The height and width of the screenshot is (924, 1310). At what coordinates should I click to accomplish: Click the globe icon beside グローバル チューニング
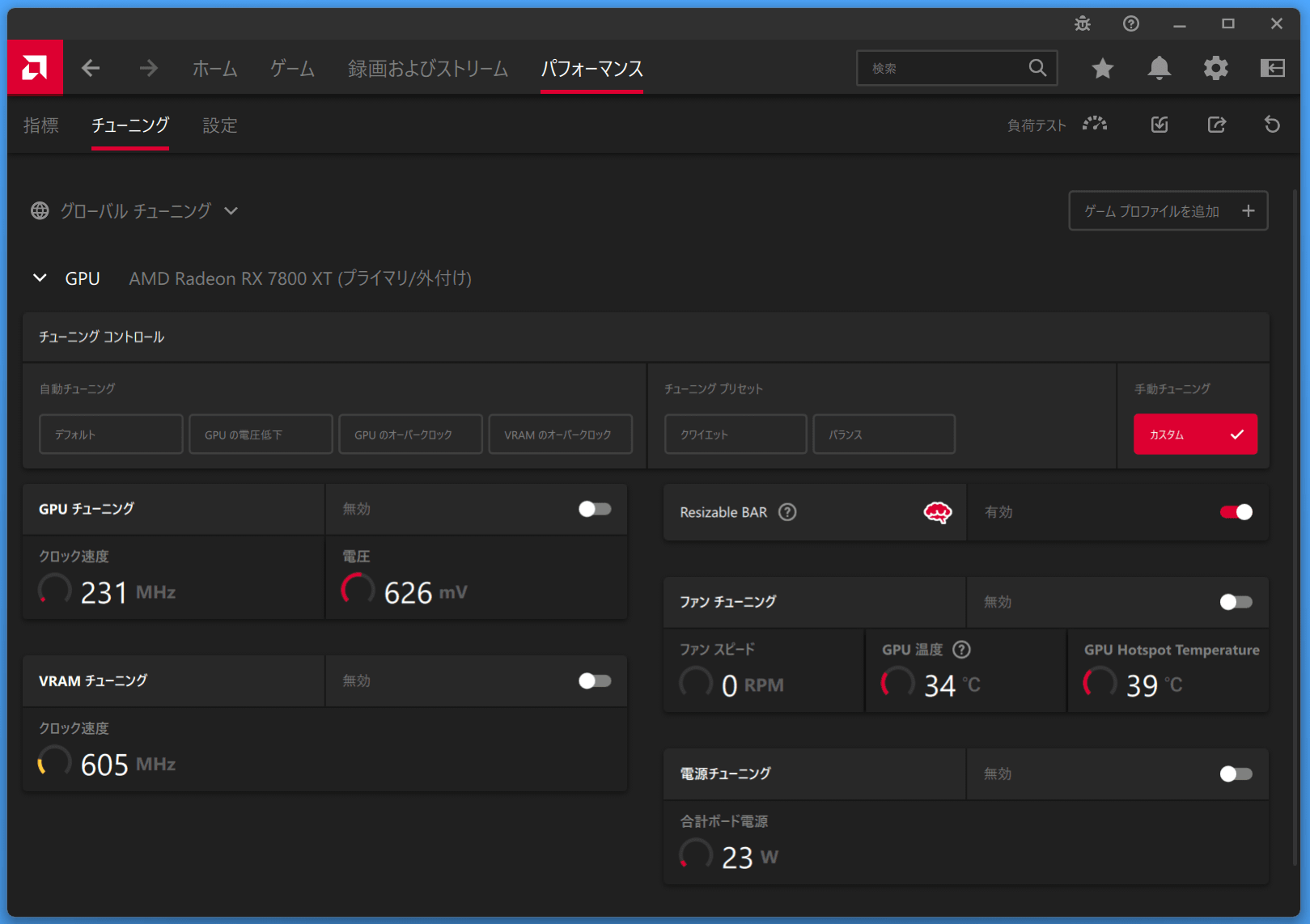click(40, 211)
